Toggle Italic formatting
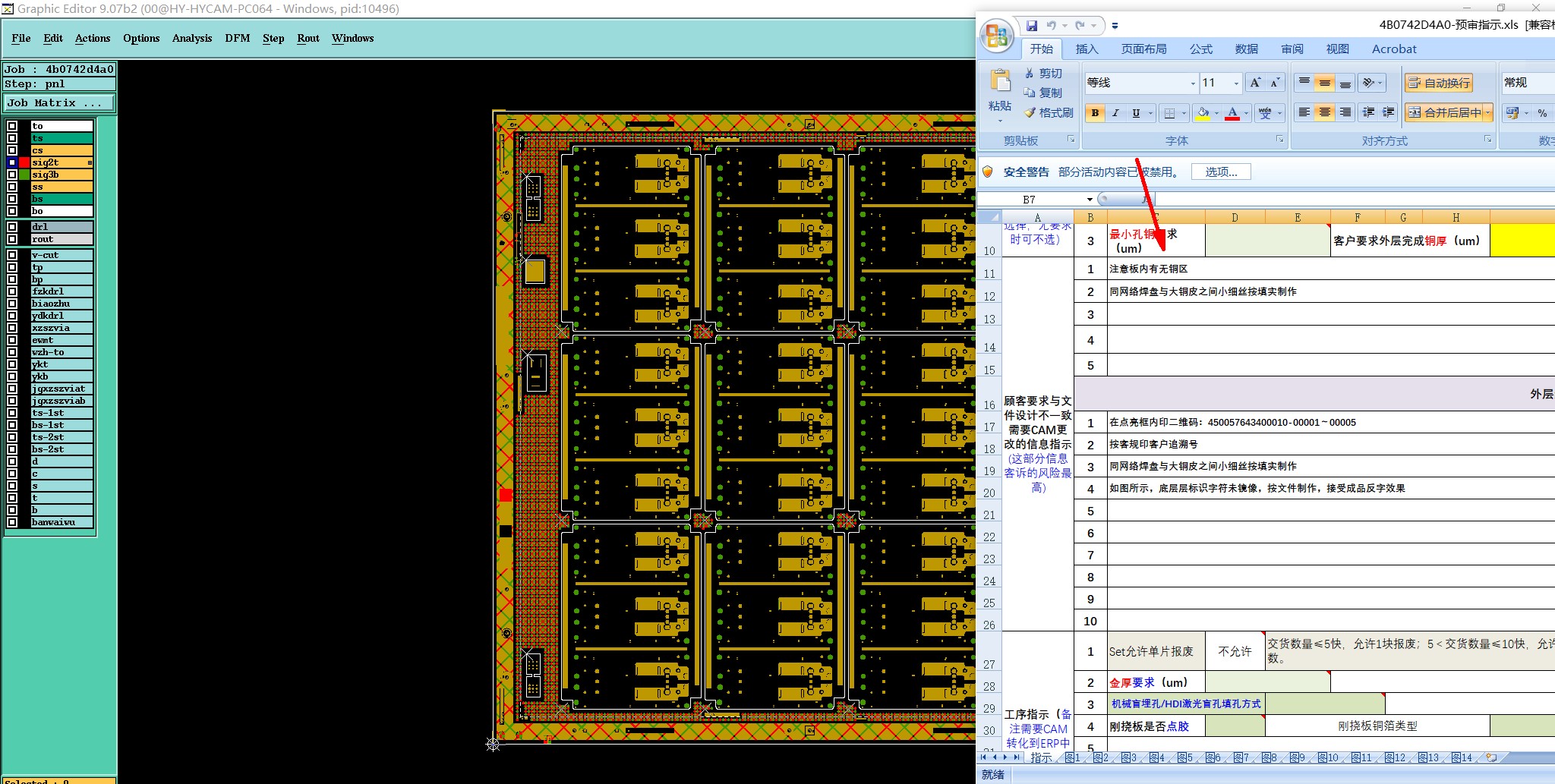The height and width of the screenshot is (784, 1555). coord(1115,113)
